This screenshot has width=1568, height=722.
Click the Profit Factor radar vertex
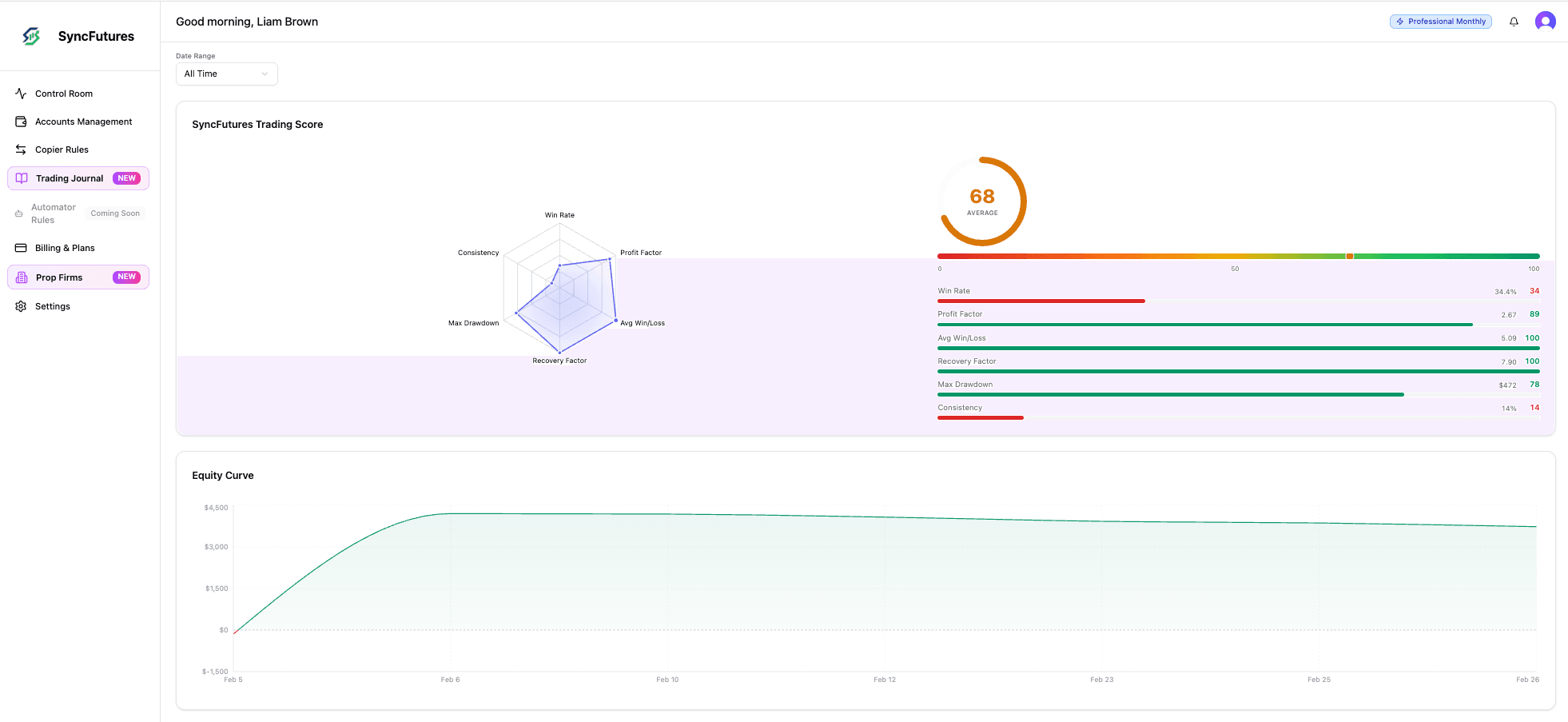[610, 258]
